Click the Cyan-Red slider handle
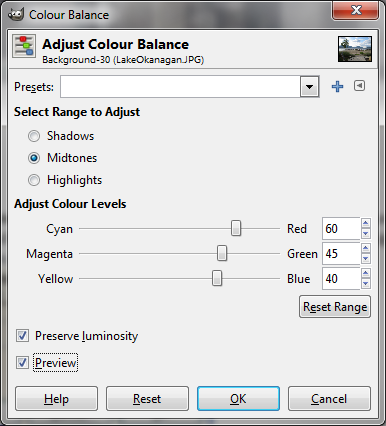This screenshot has height=426, width=386. (236, 228)
